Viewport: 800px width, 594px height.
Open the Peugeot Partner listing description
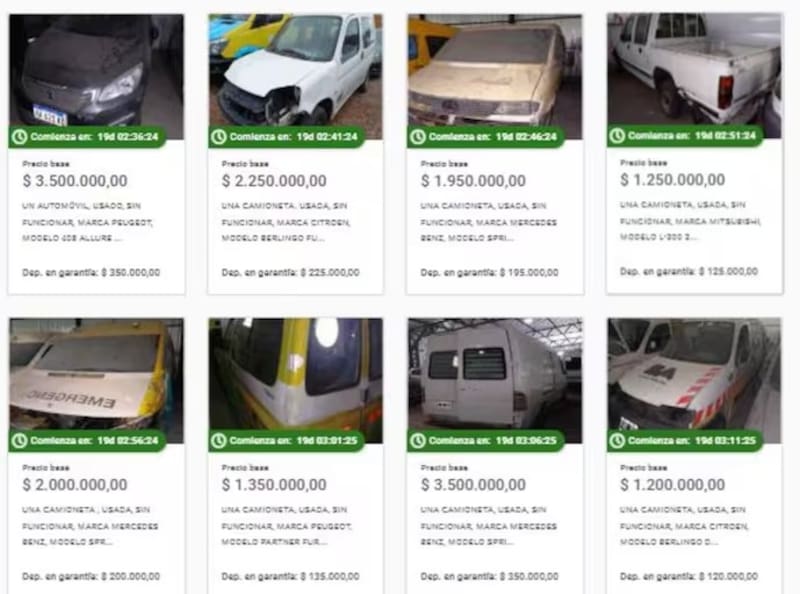tap(286, 526)
